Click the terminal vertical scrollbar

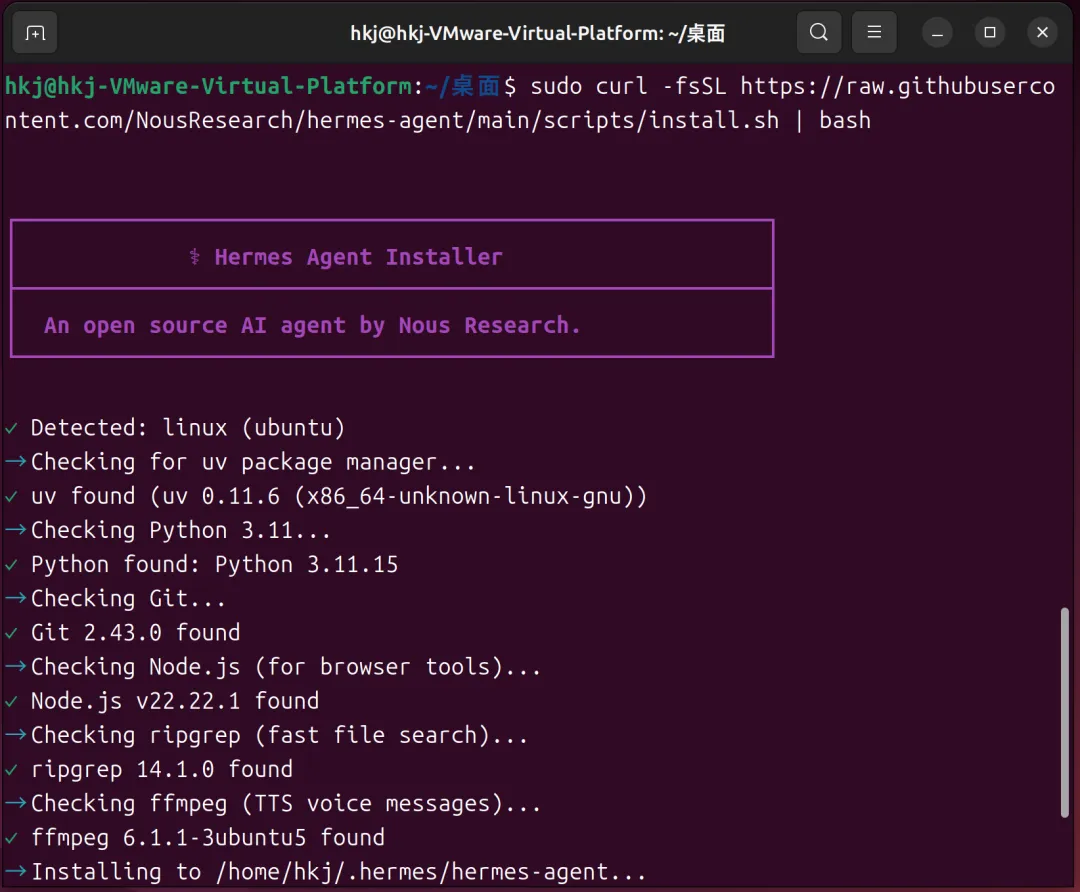pyautogui.click(x=1065, y=712)
